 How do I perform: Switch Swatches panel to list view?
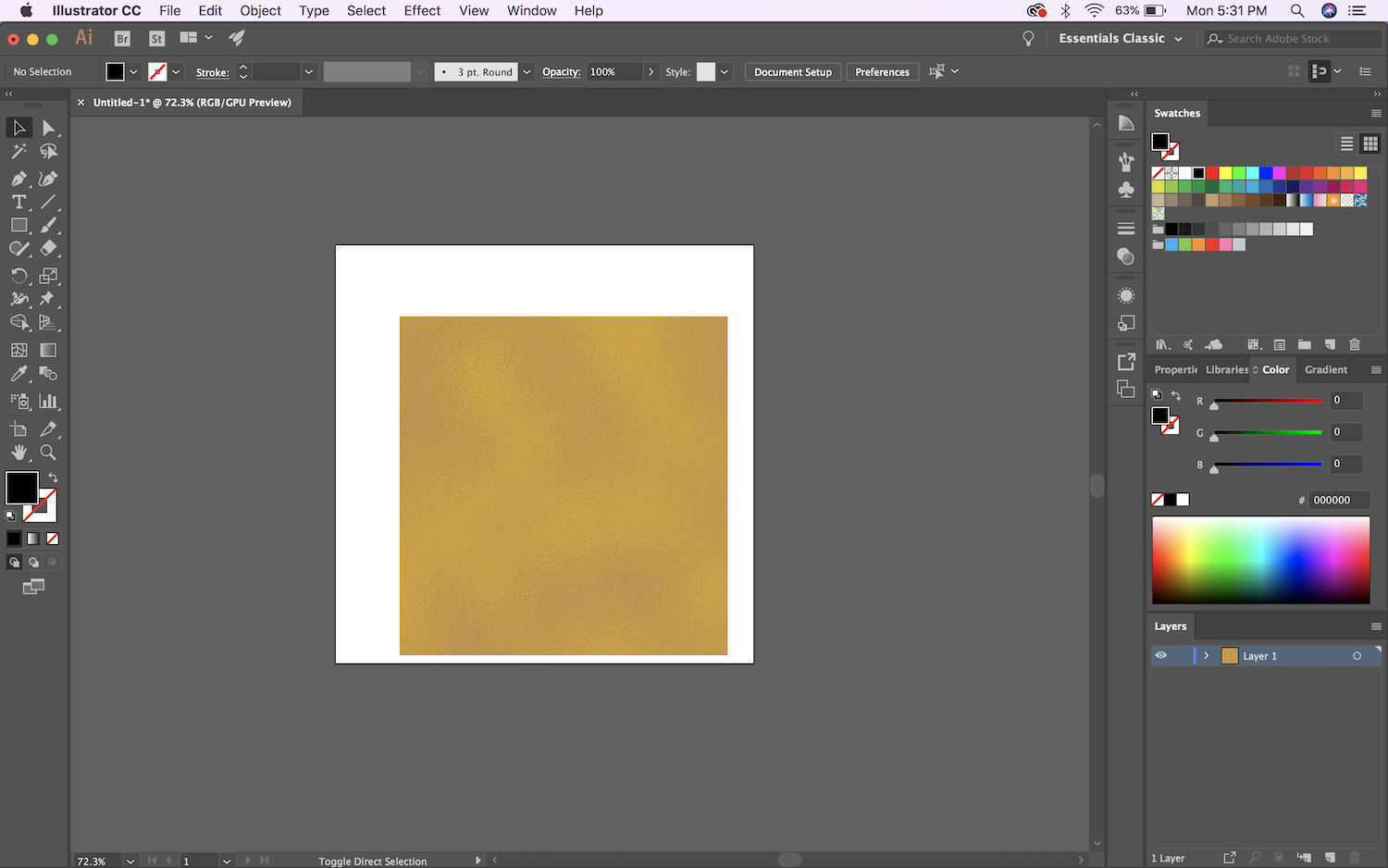point(1347,143)
